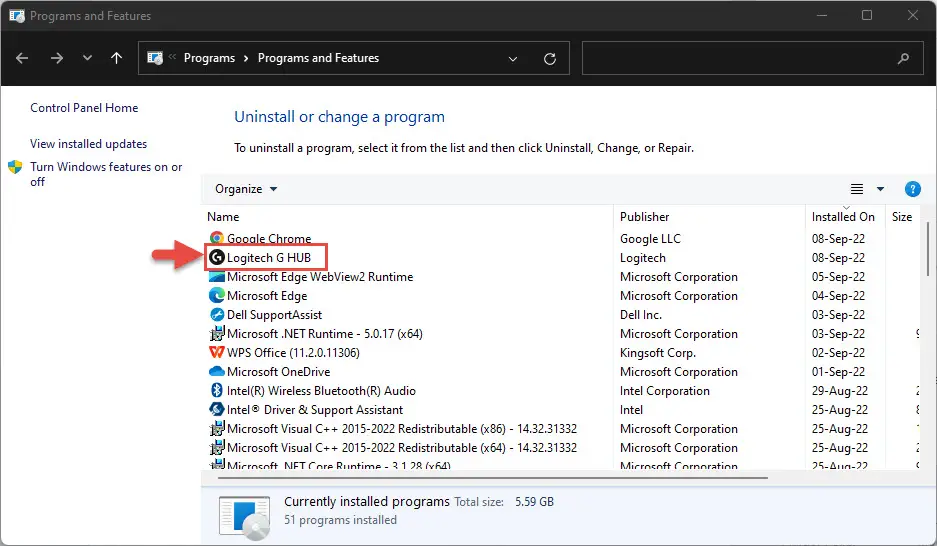
Task: Click the installed programs thumbnail in details pane
Action: point(244,517)
